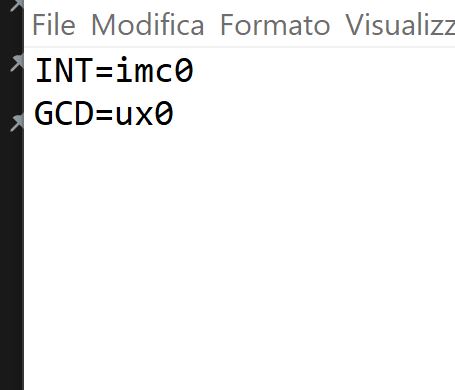This screenshot has height=390, width=455.
Task: Click the equals sign after INT
Action: 104,71
